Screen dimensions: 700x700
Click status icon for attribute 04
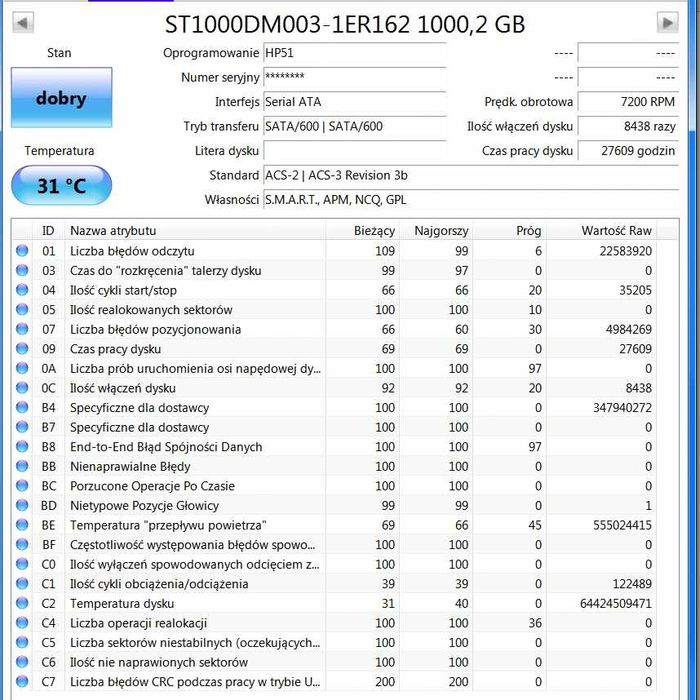point(22,290)
